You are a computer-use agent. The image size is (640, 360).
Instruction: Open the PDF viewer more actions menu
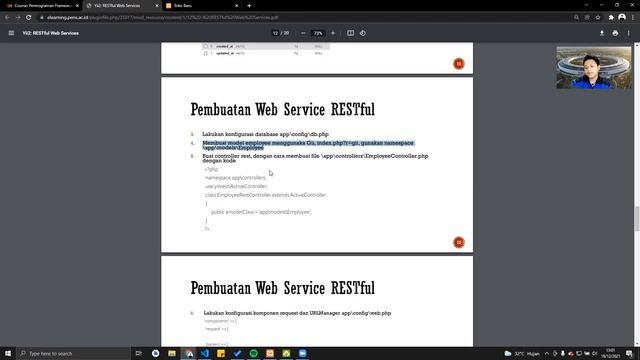[629, 33]
